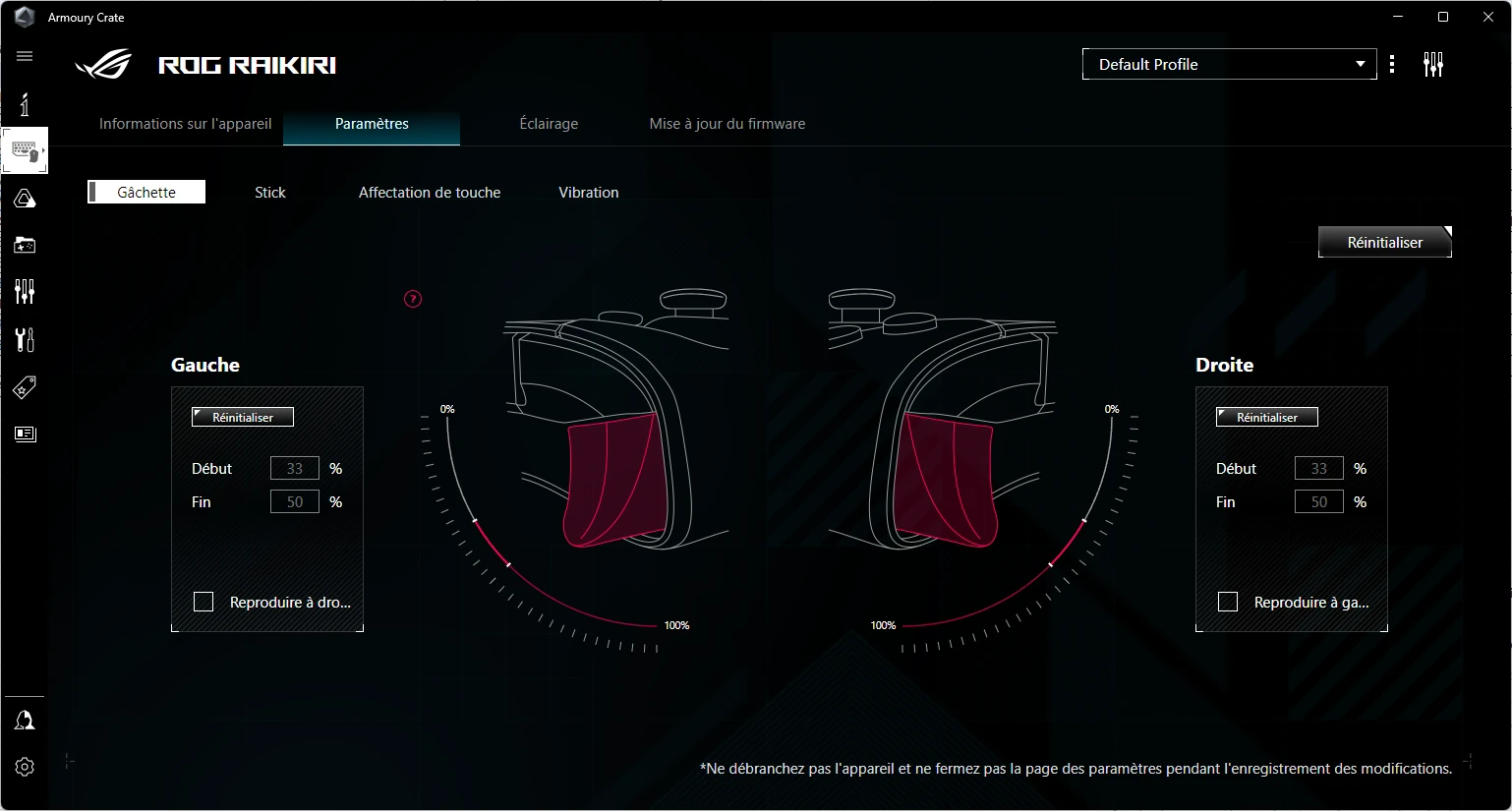Screen dimensions: 1512x811
Task: Click Réinitialiser in the Gauche panel
Action: point(243,417)
